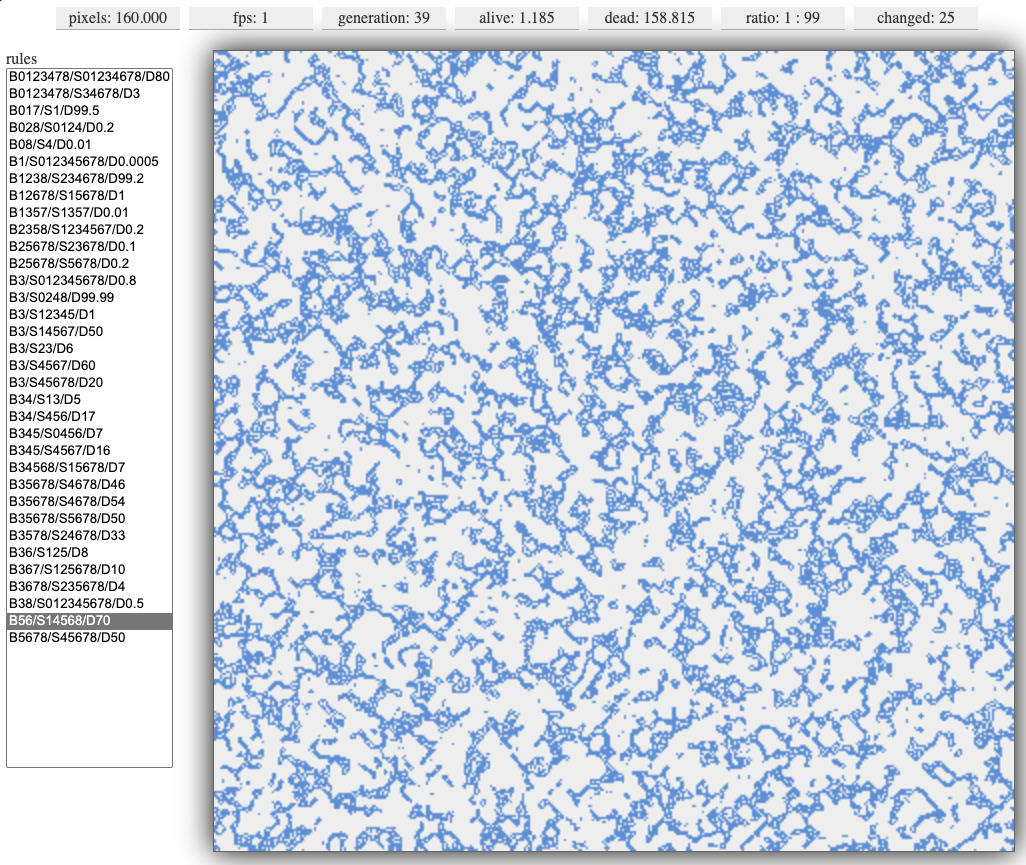Select rule B3/S0248/D99.99
1026x865 pixels.
pos(90,298)
